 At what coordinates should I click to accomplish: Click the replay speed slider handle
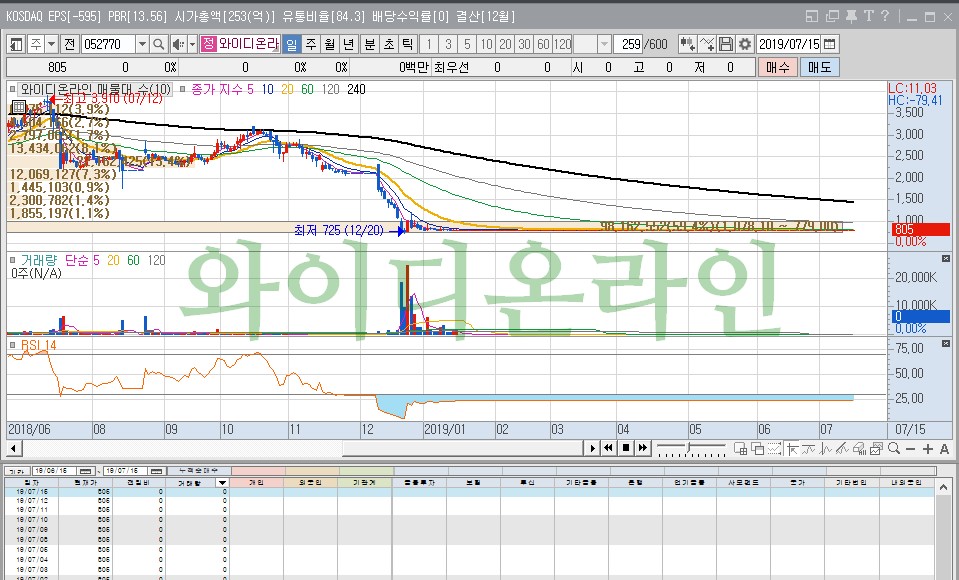[x=689, y=447]
